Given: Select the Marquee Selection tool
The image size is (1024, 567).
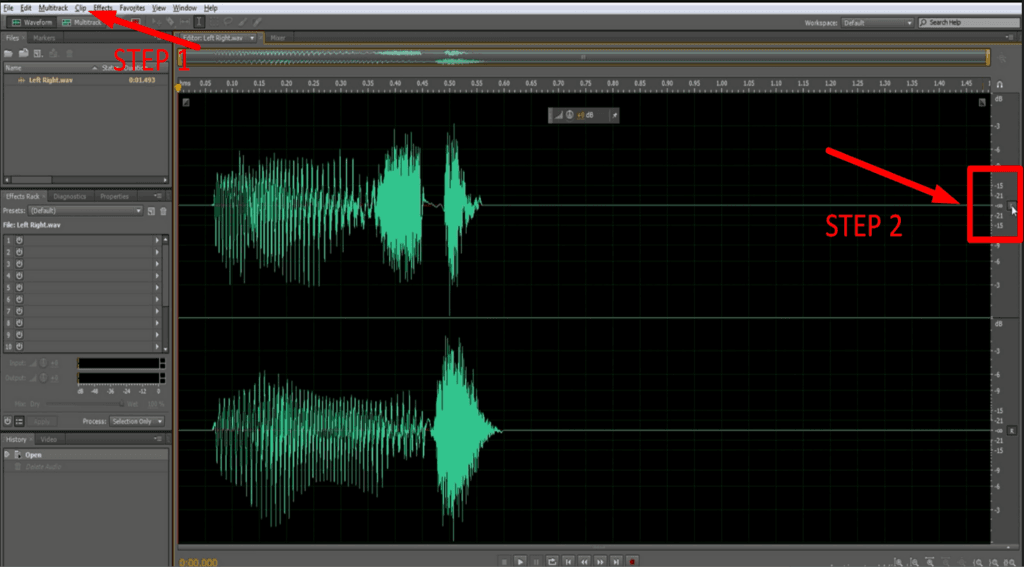Looking at the screenshot, I should (214, 22).
